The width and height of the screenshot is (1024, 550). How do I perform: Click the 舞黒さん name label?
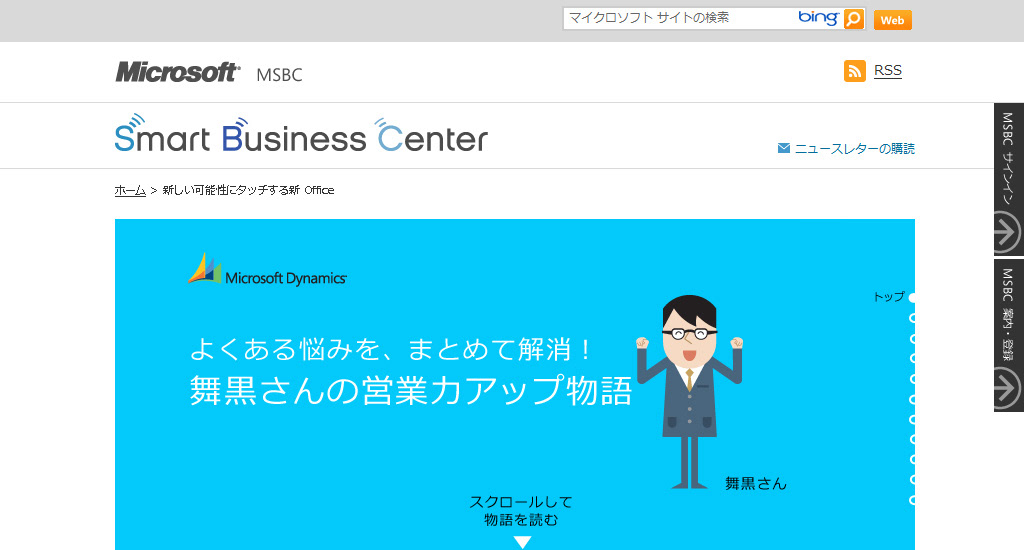[756, 483]
